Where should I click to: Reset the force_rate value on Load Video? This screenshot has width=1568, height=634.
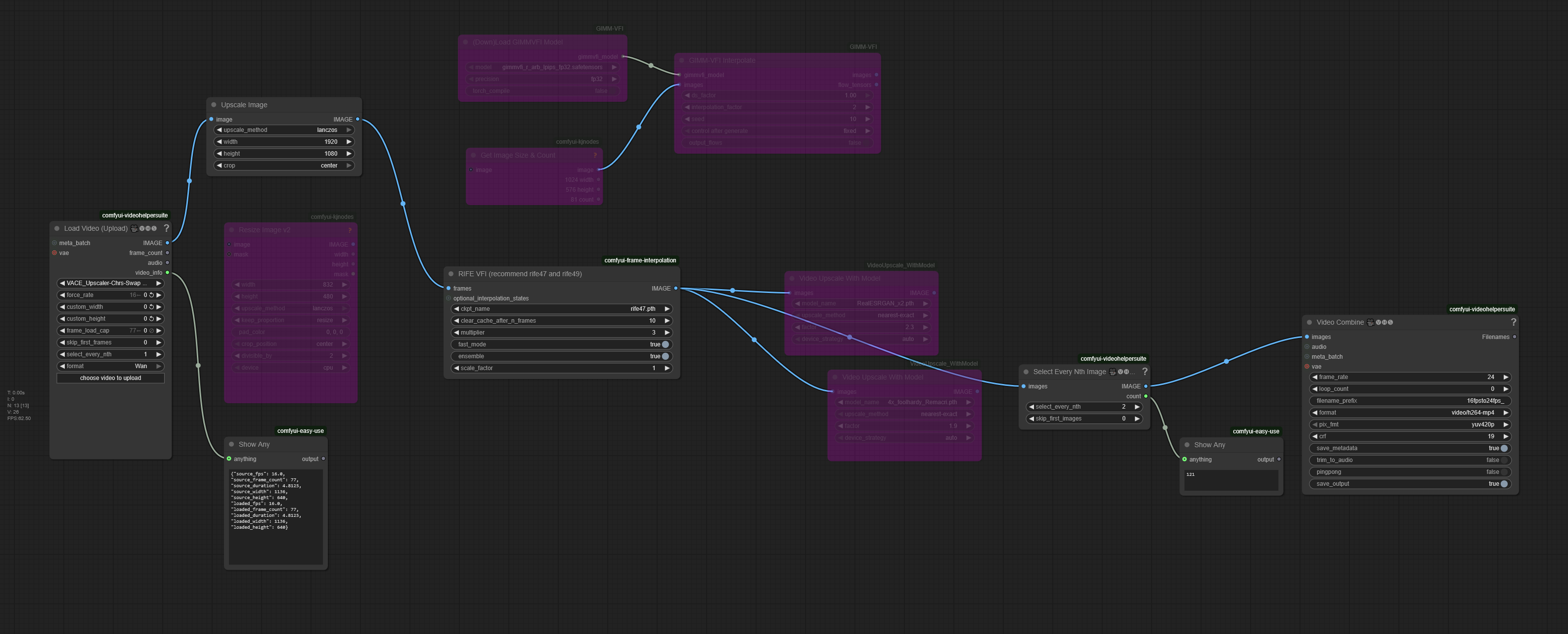tap(151, 295)
